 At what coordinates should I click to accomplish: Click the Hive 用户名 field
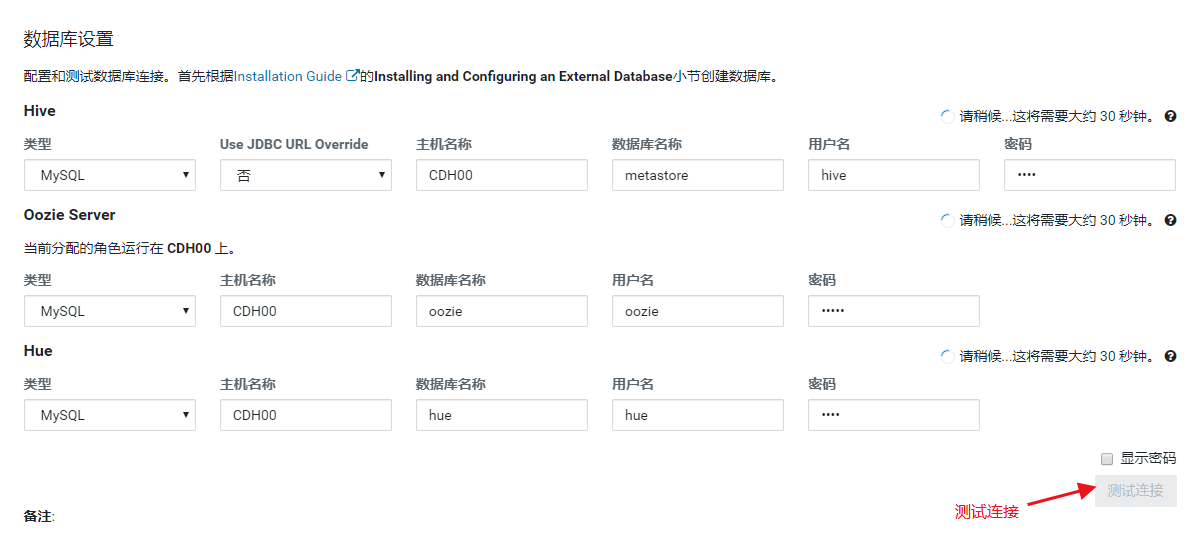click(x=894, y=175)
